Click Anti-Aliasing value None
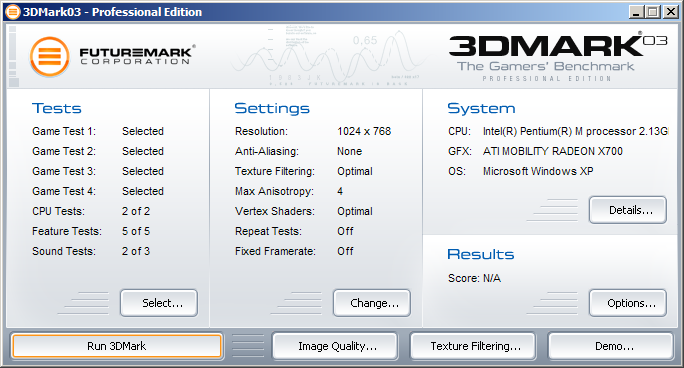The width and height of the screenshot is (684, 368). click(349, 151)
